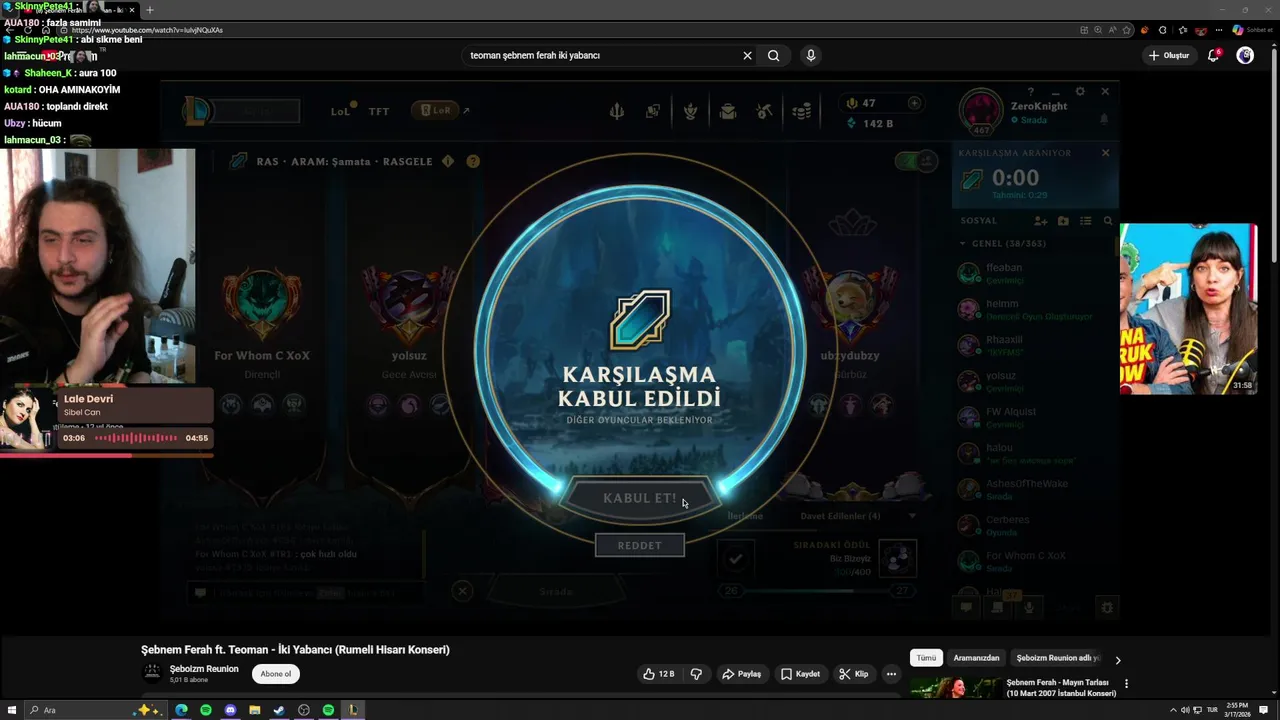The width and height of the screenshot is (1280, 720).
Task: Like the video (12 B)
Action: point(659,674)
